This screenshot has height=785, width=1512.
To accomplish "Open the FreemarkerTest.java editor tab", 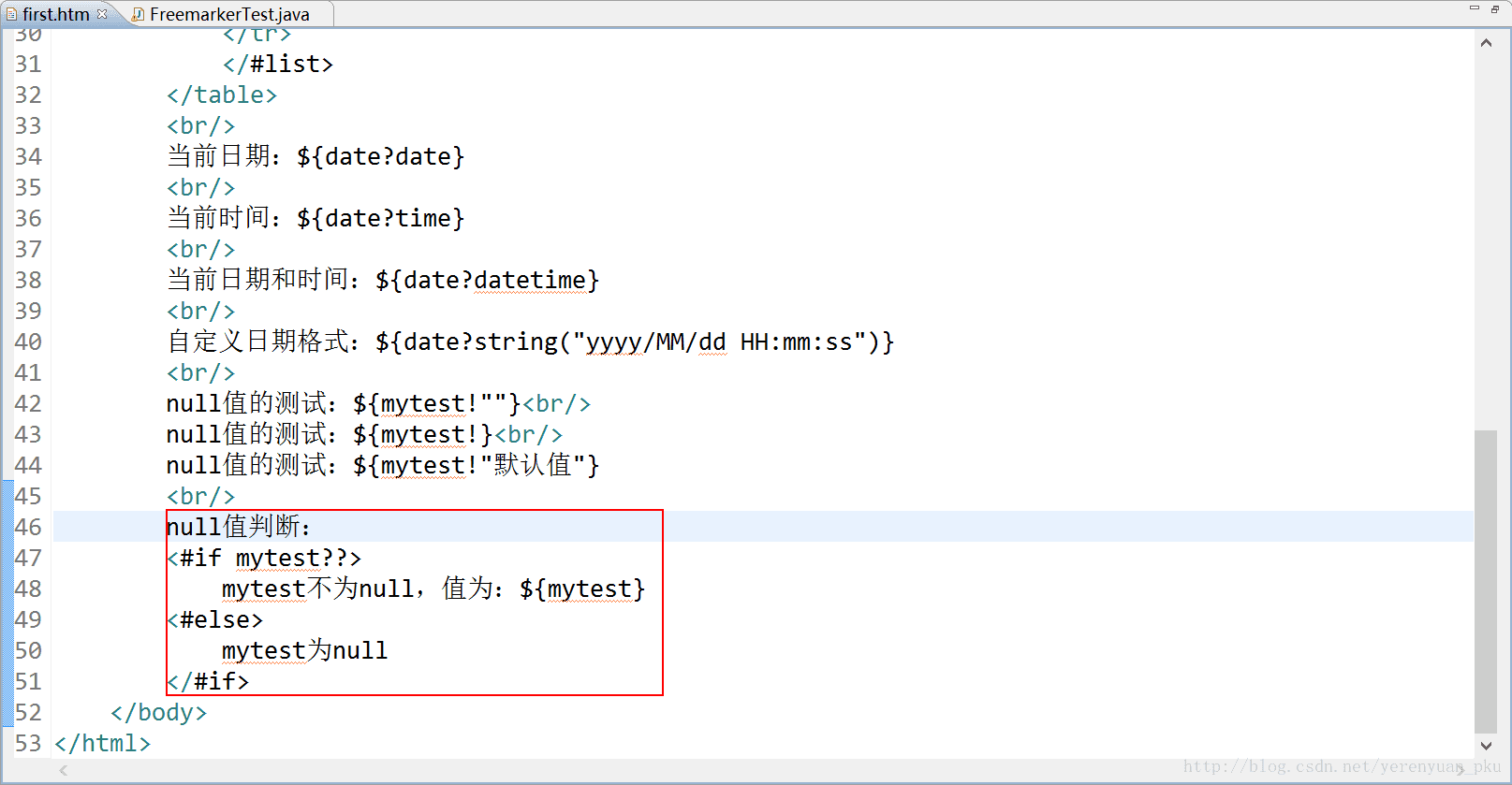I will click(229, 14).
